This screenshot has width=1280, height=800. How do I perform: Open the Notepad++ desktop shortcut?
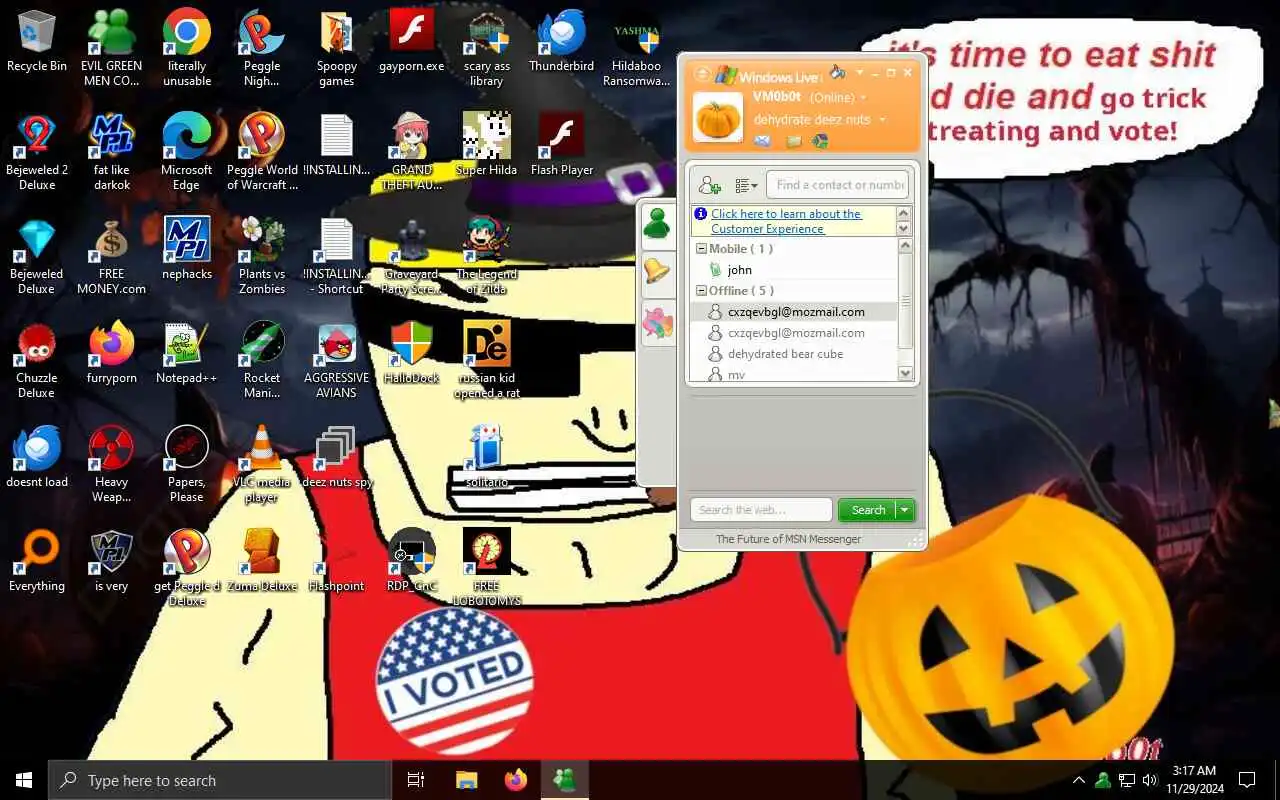[187, 354]
